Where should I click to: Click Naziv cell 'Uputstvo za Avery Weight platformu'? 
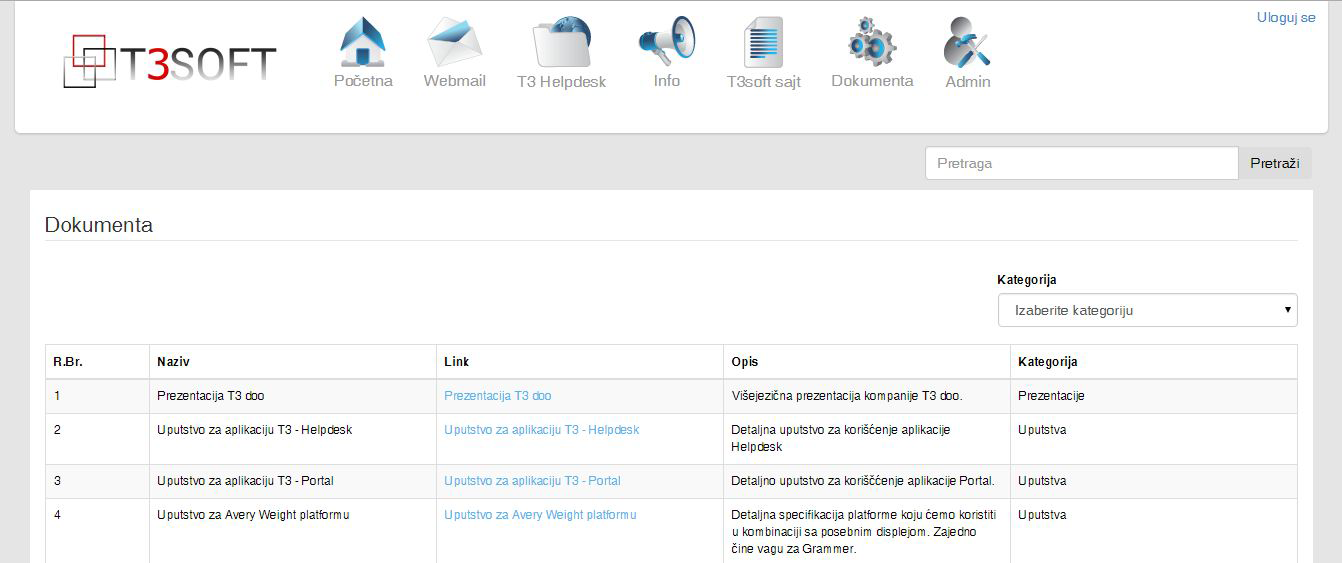coord(253,515)
